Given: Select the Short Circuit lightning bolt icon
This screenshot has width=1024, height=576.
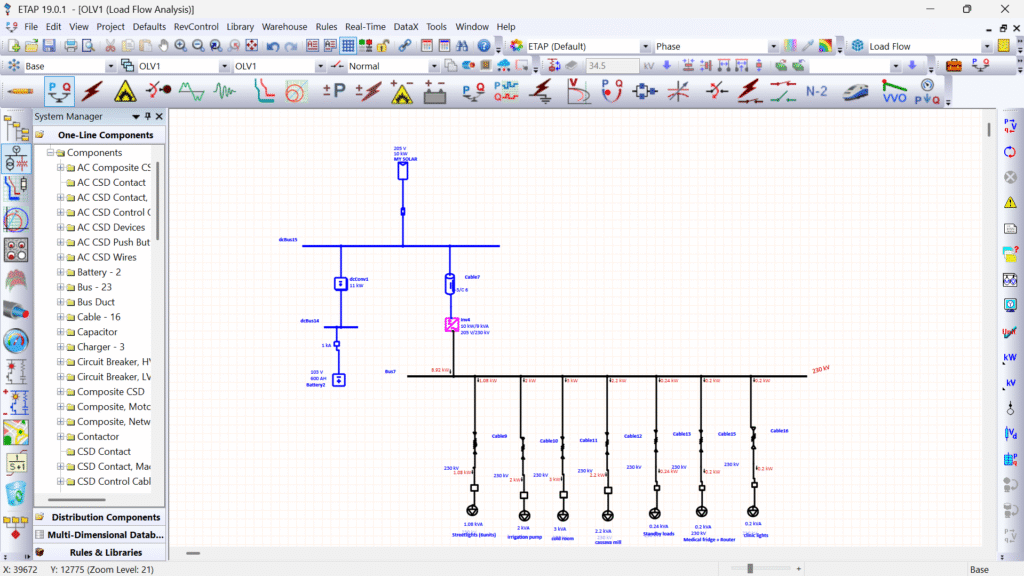Looking at the screenshot, I should 92,91.
